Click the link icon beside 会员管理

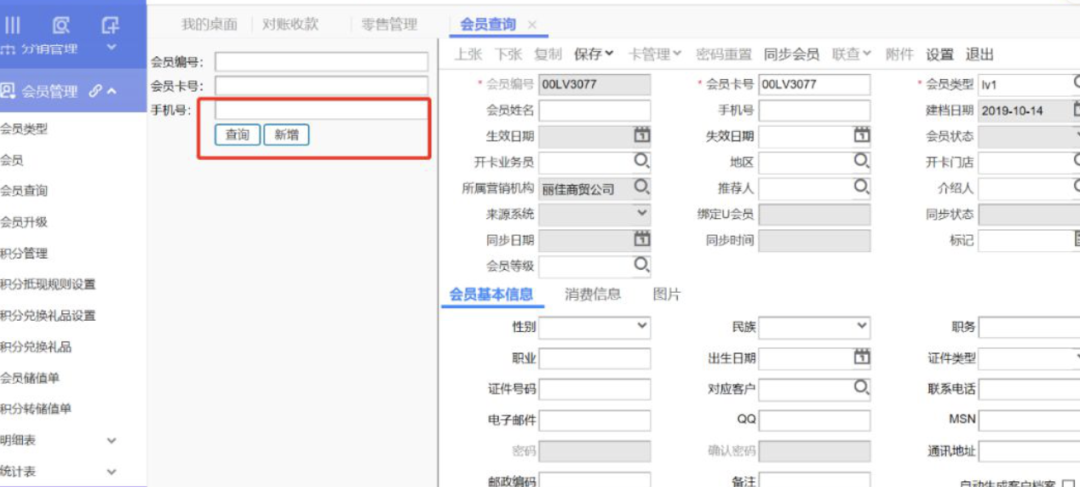[95, 91]
